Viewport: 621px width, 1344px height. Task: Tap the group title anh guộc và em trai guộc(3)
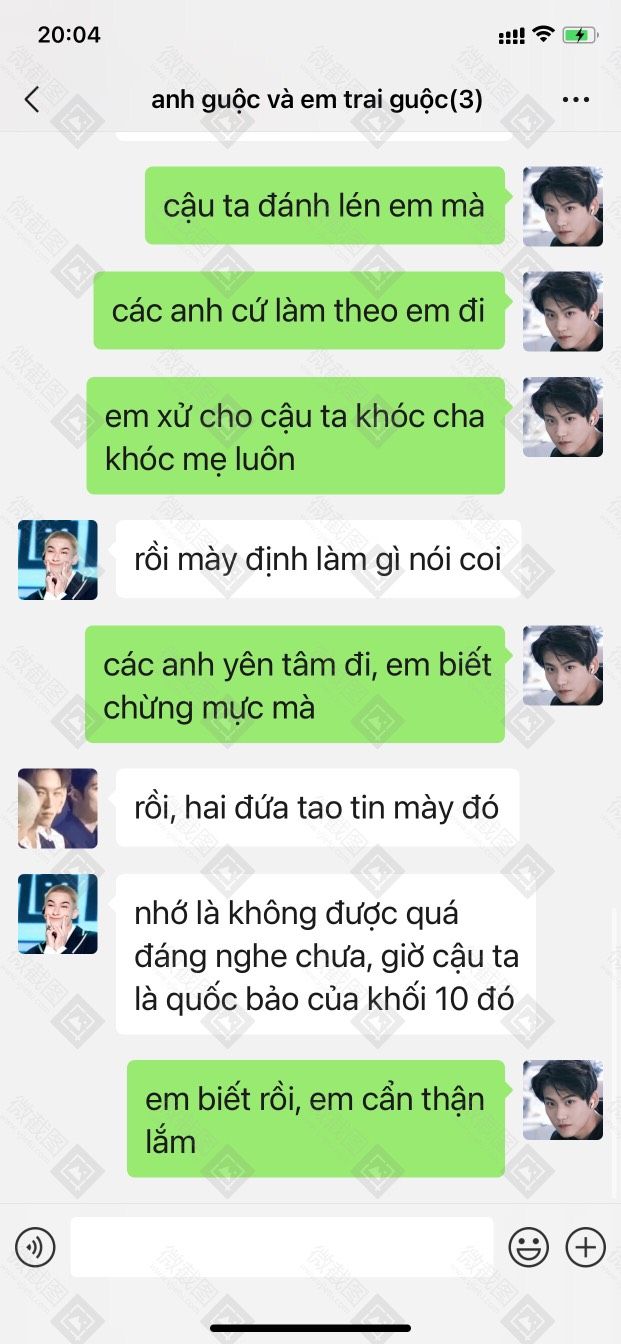[317, 100]
